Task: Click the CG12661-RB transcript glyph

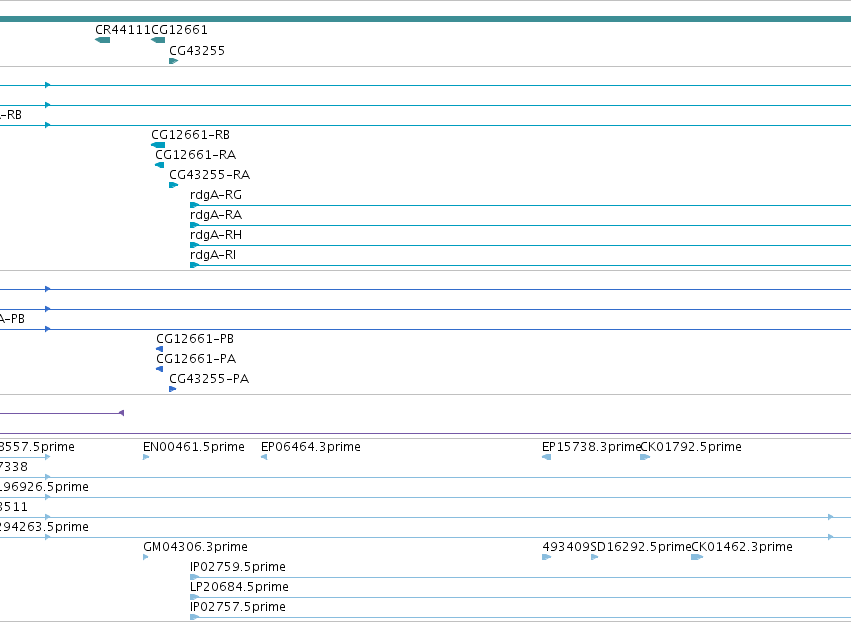Action: 158,145
